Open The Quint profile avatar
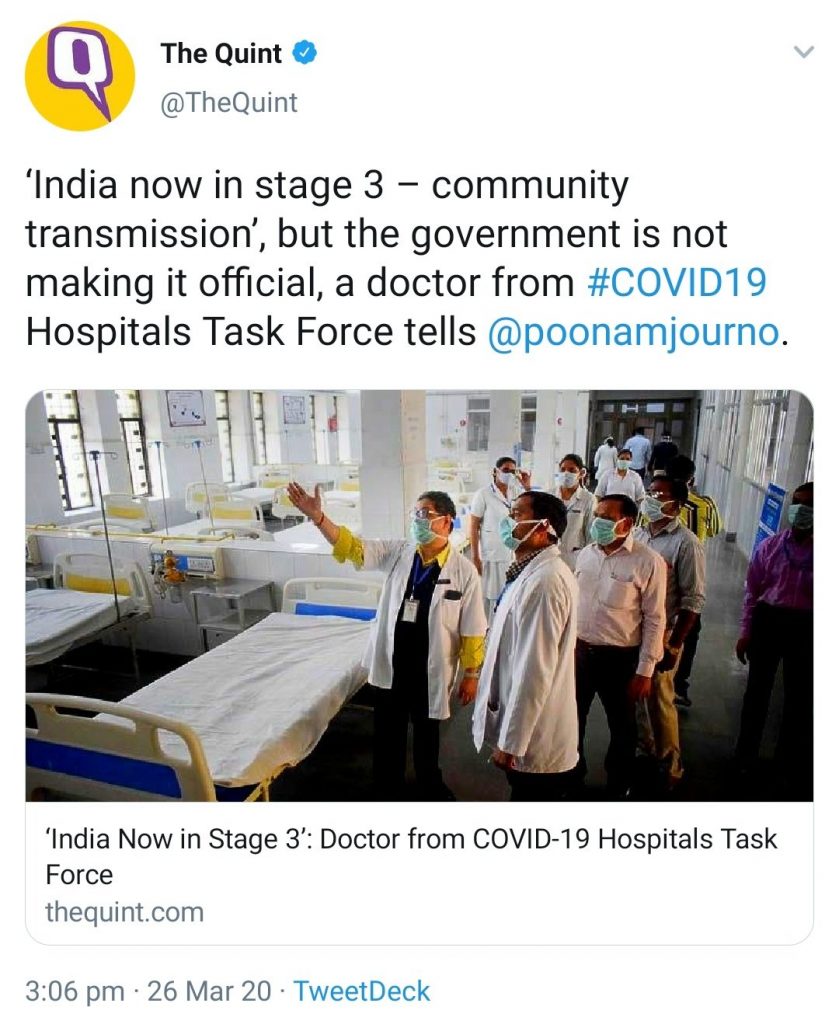The image size is (839, 1024). 80,76
